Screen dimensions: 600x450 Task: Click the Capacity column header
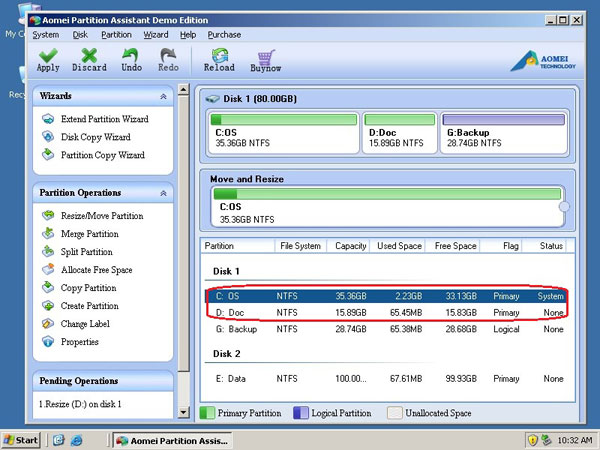(x=347, y=246)
